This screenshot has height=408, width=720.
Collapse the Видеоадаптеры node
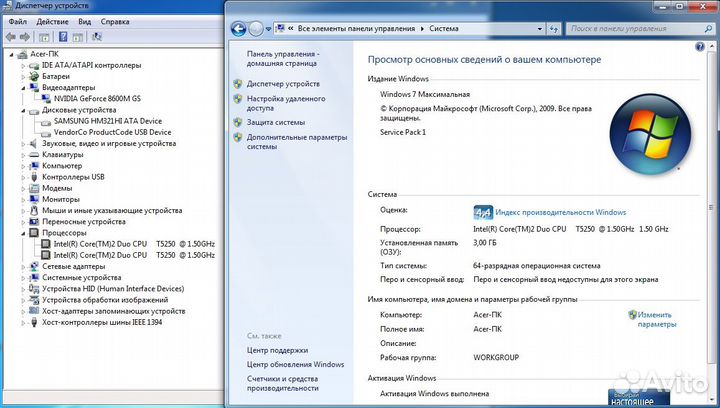[23, 88]
